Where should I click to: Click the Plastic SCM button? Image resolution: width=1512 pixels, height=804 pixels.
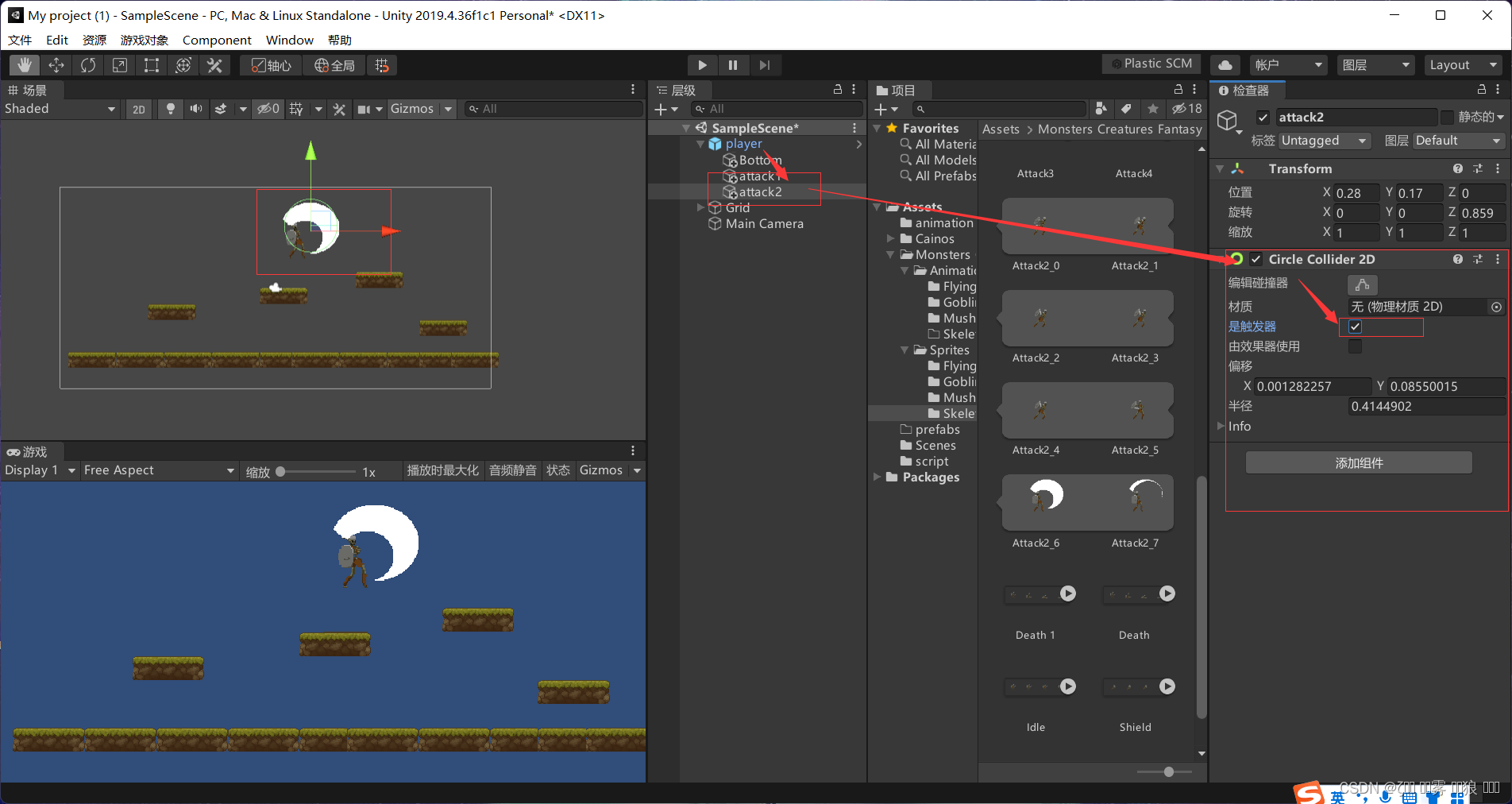1151,64
